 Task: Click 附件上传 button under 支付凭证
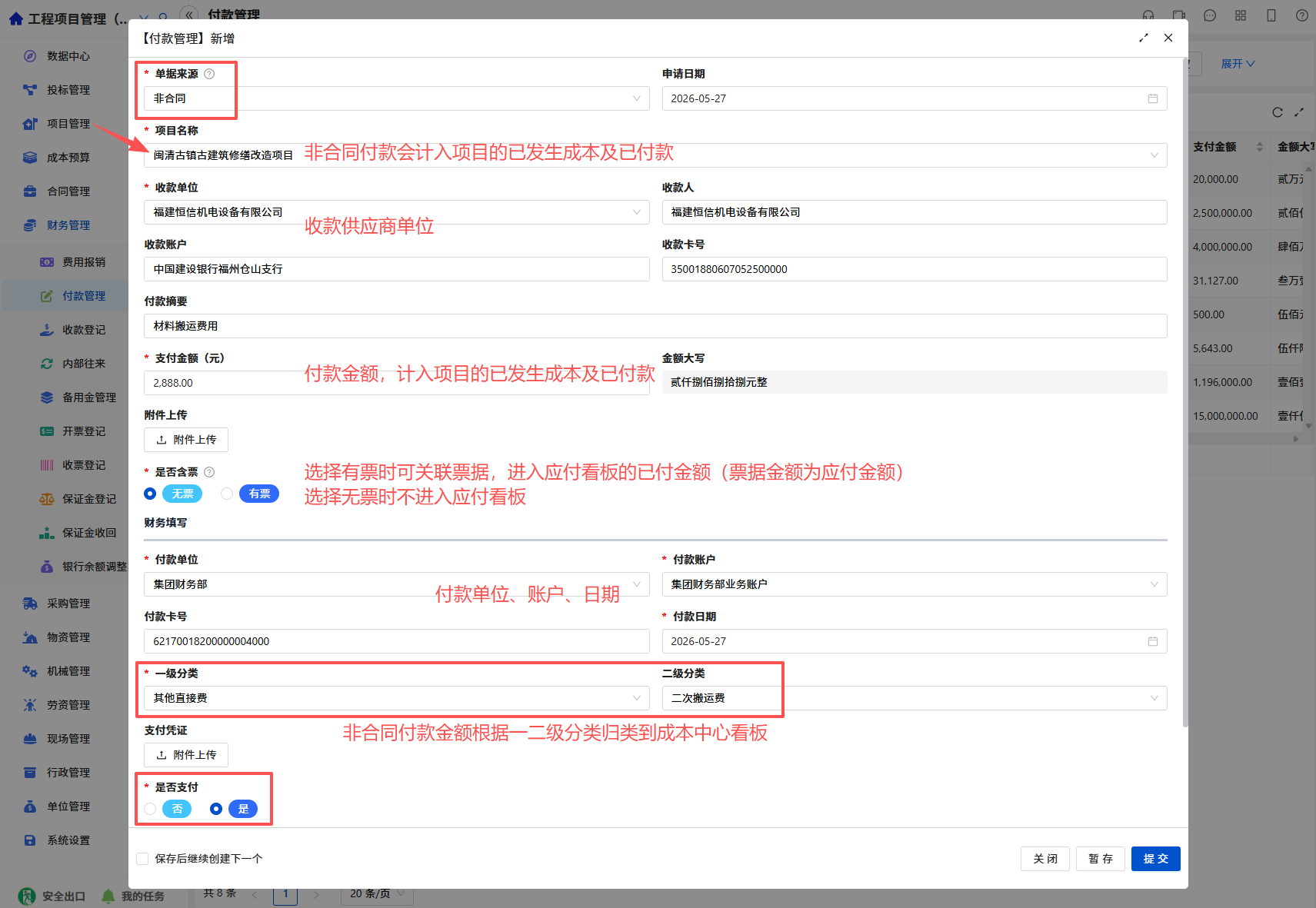tap(186, 755)
